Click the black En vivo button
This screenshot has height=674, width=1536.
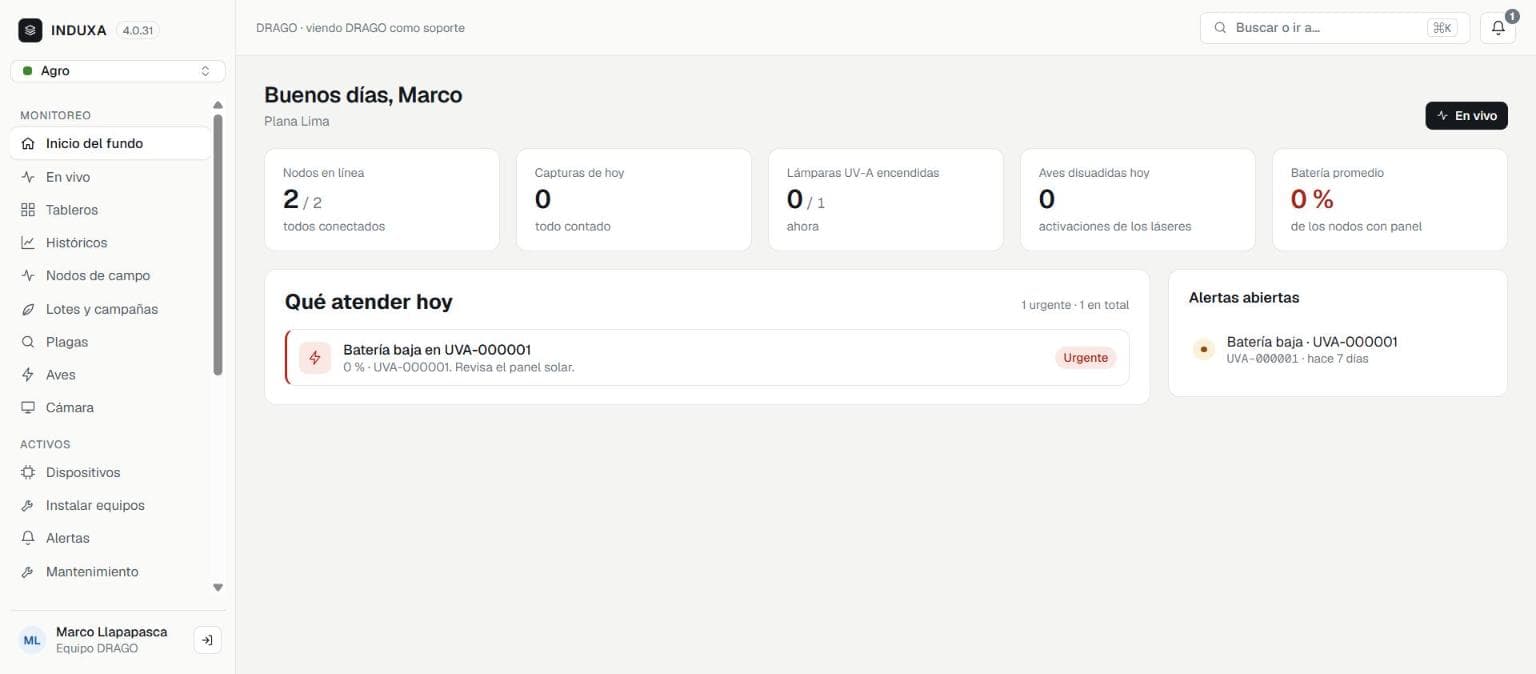click(1466, 116)
